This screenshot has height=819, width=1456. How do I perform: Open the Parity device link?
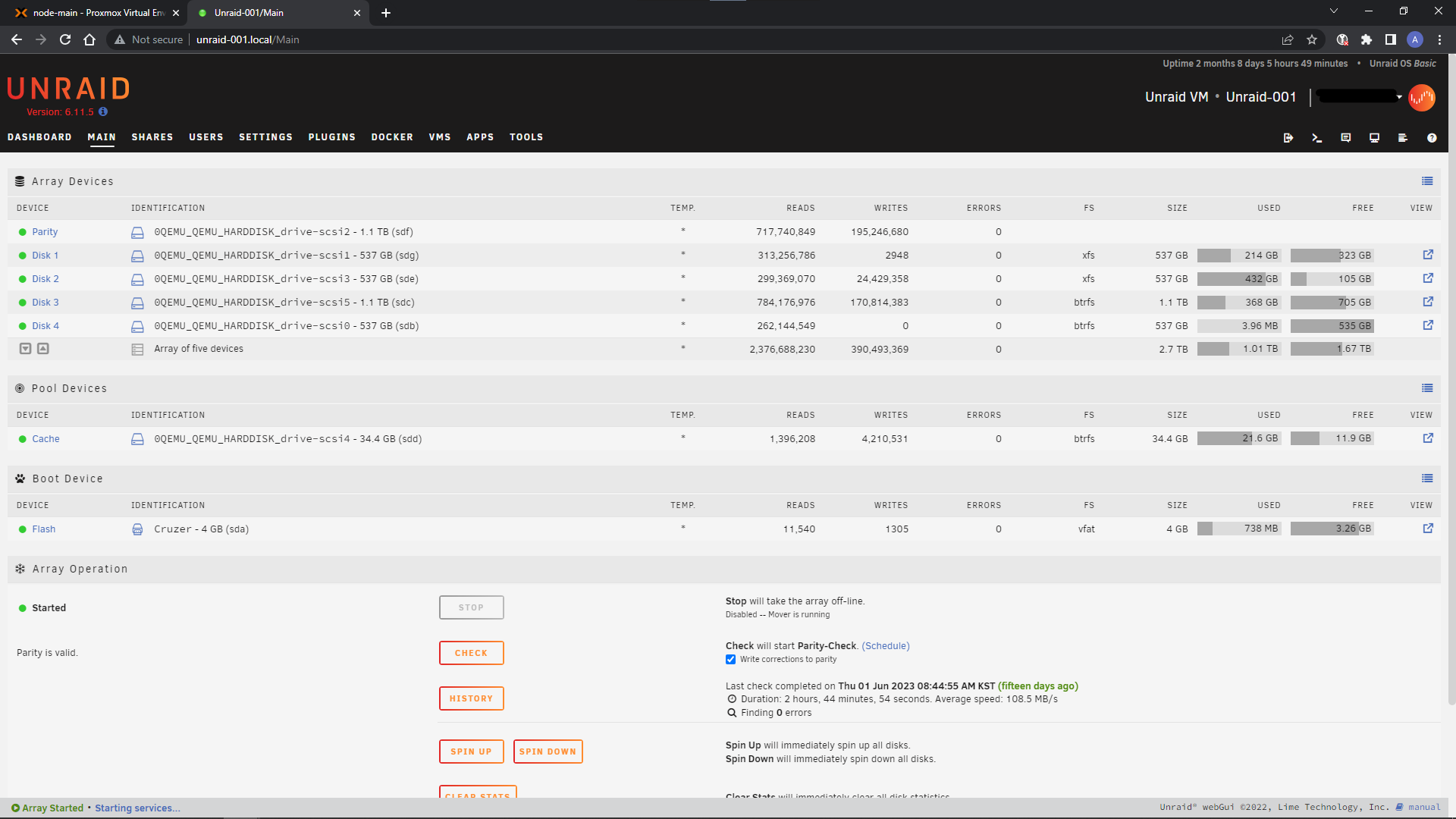(45, 232)
